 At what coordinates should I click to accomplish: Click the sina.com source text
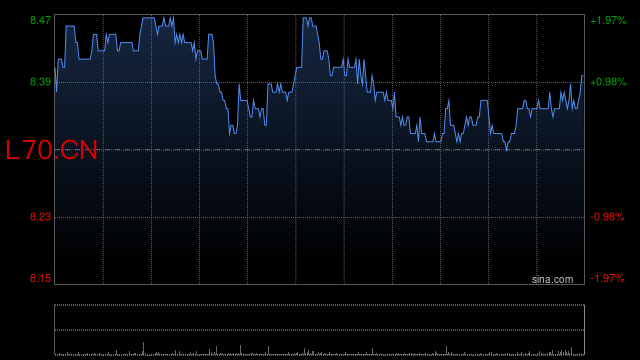click(x=552, y=280)
